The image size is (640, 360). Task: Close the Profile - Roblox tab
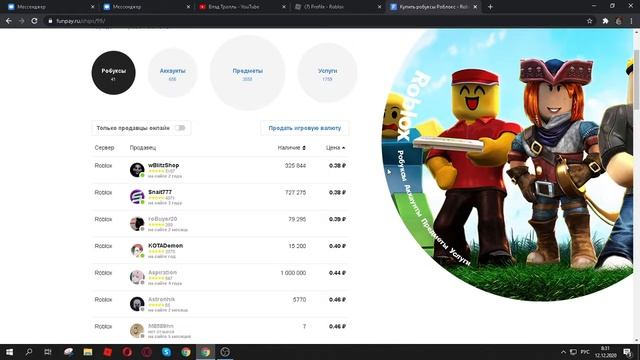click(379, 7)
